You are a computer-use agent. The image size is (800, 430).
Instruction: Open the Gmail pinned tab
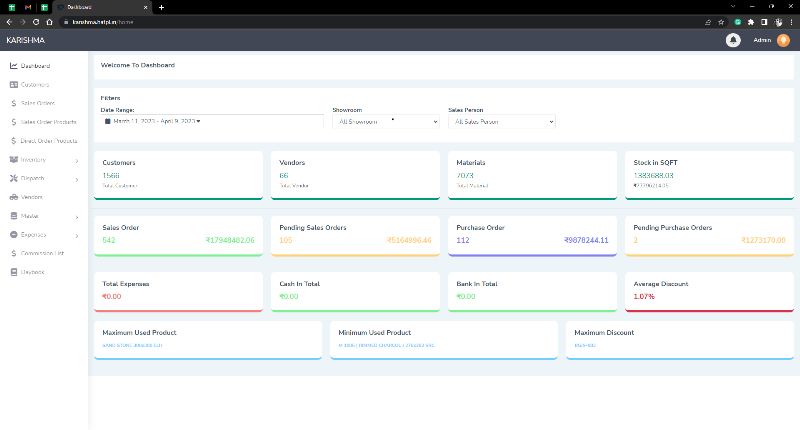tap(28, 7)
